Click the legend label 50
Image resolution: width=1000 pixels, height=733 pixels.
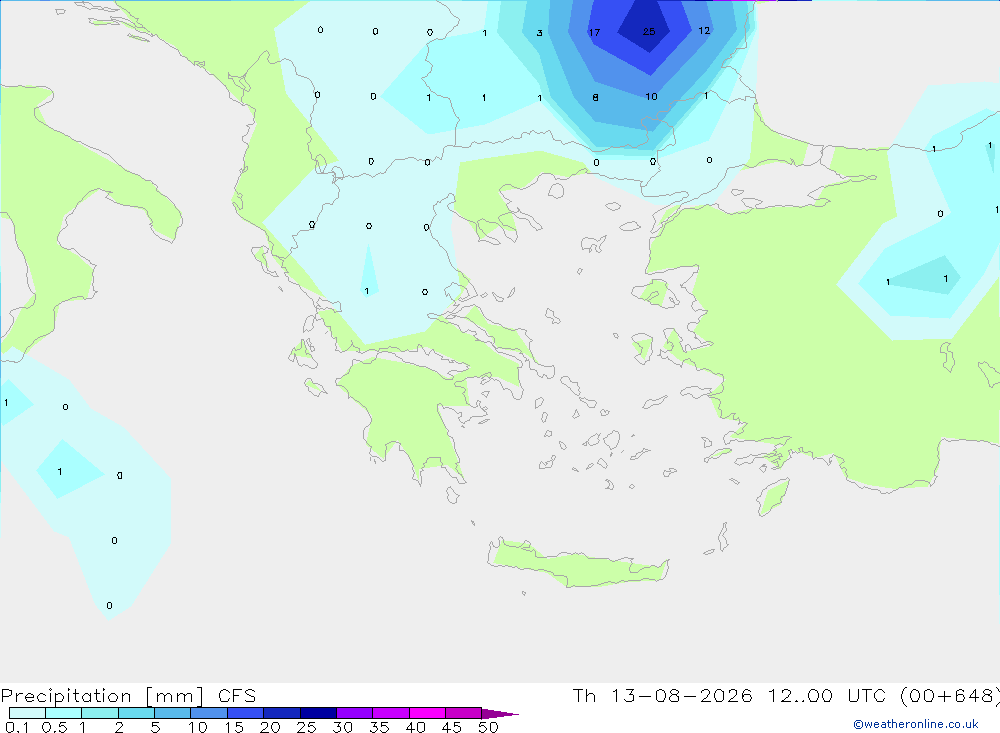tap(488, 727)
